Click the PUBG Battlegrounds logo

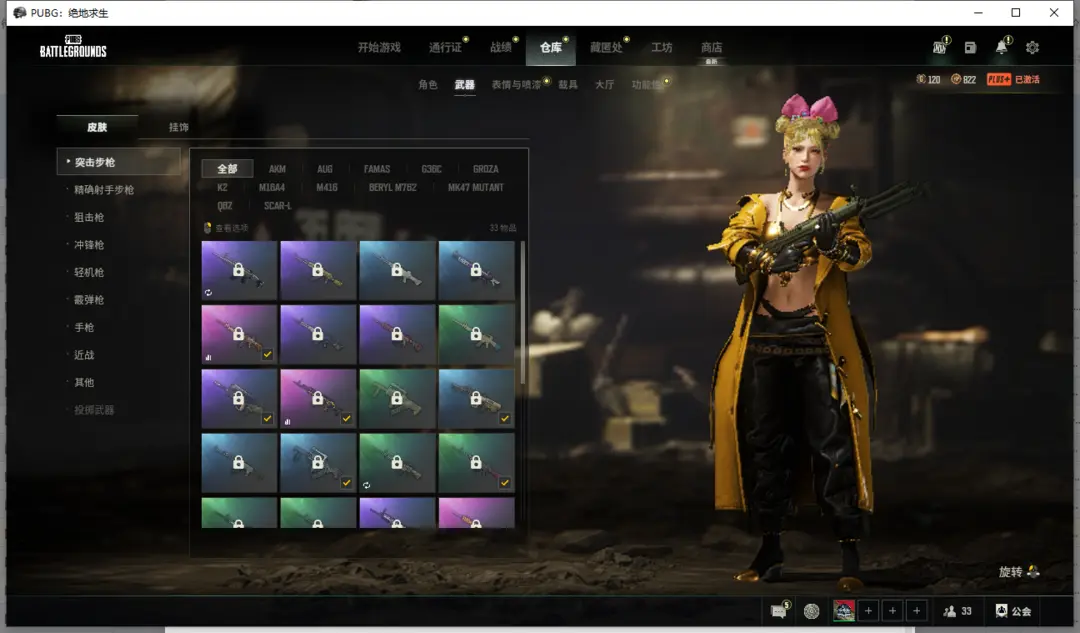pos(73,47)
